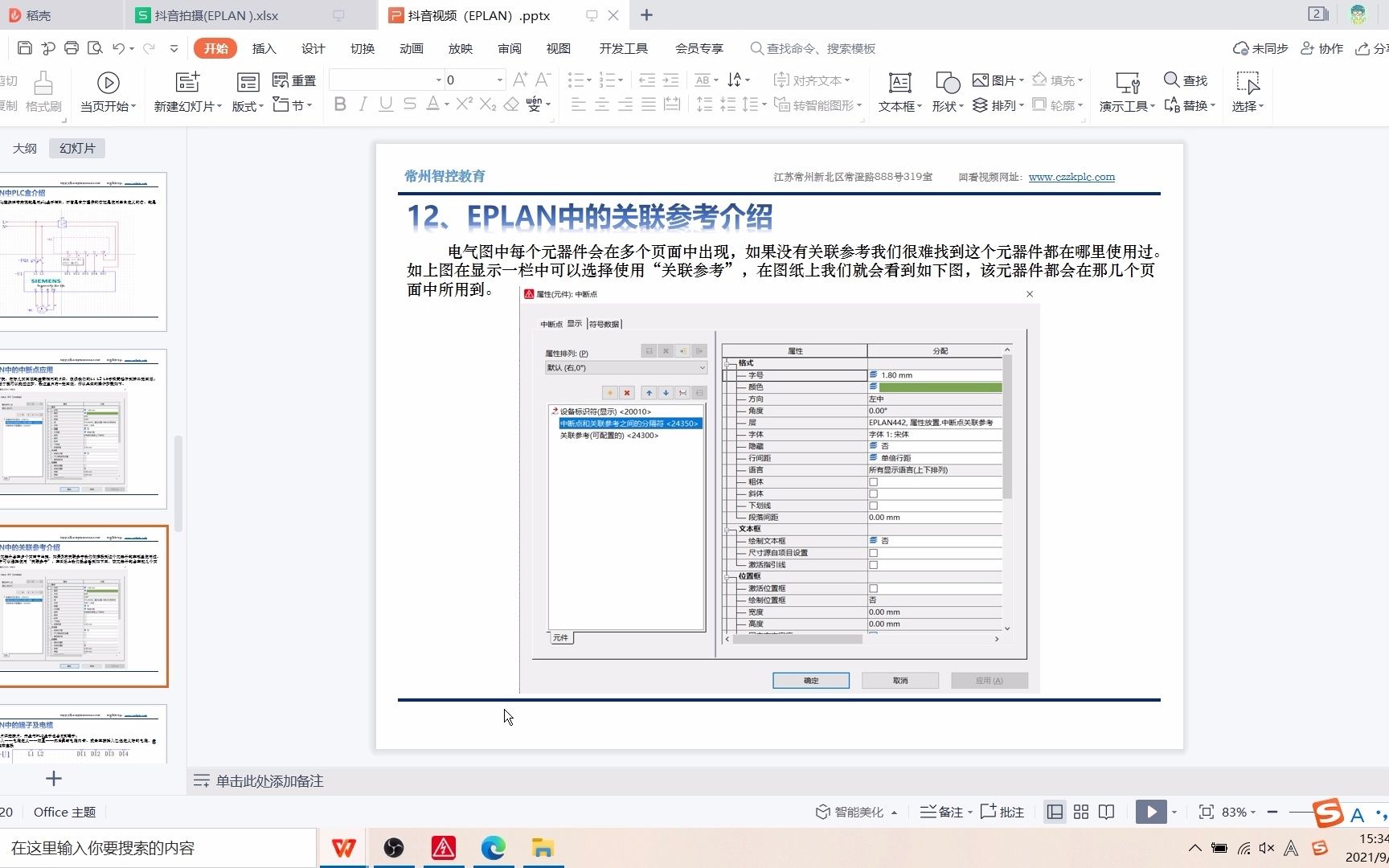The height and width of the screenshot is (868, 1389).
Task: Click the New Slide icon
Action: (187, 81)
